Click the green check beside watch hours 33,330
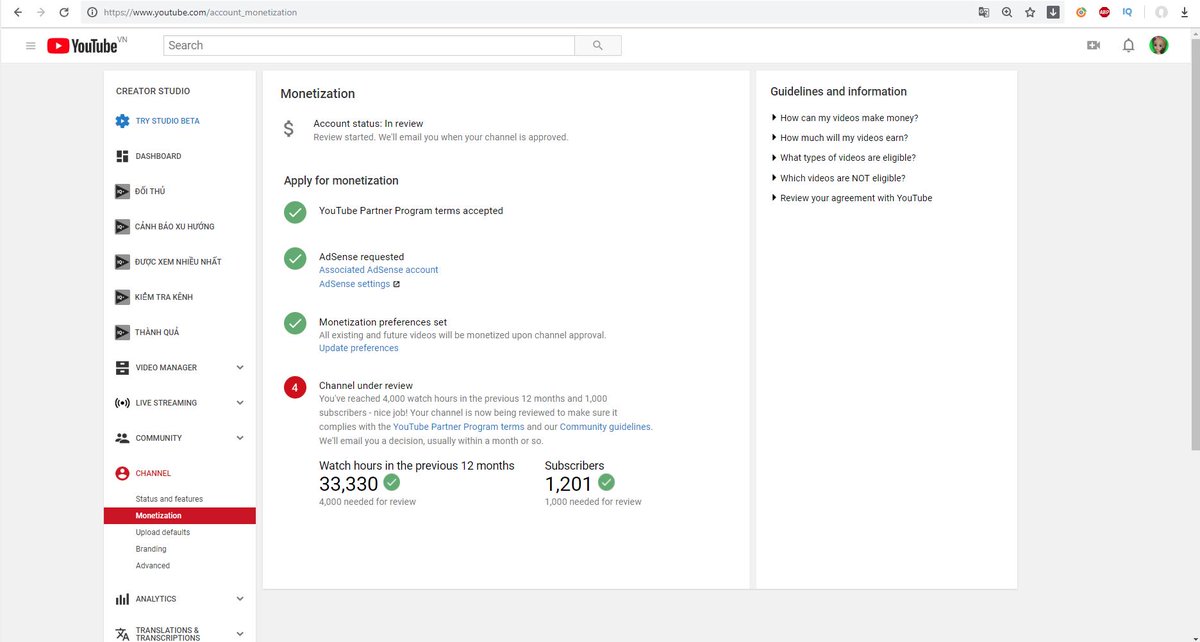 click(392, 482)
